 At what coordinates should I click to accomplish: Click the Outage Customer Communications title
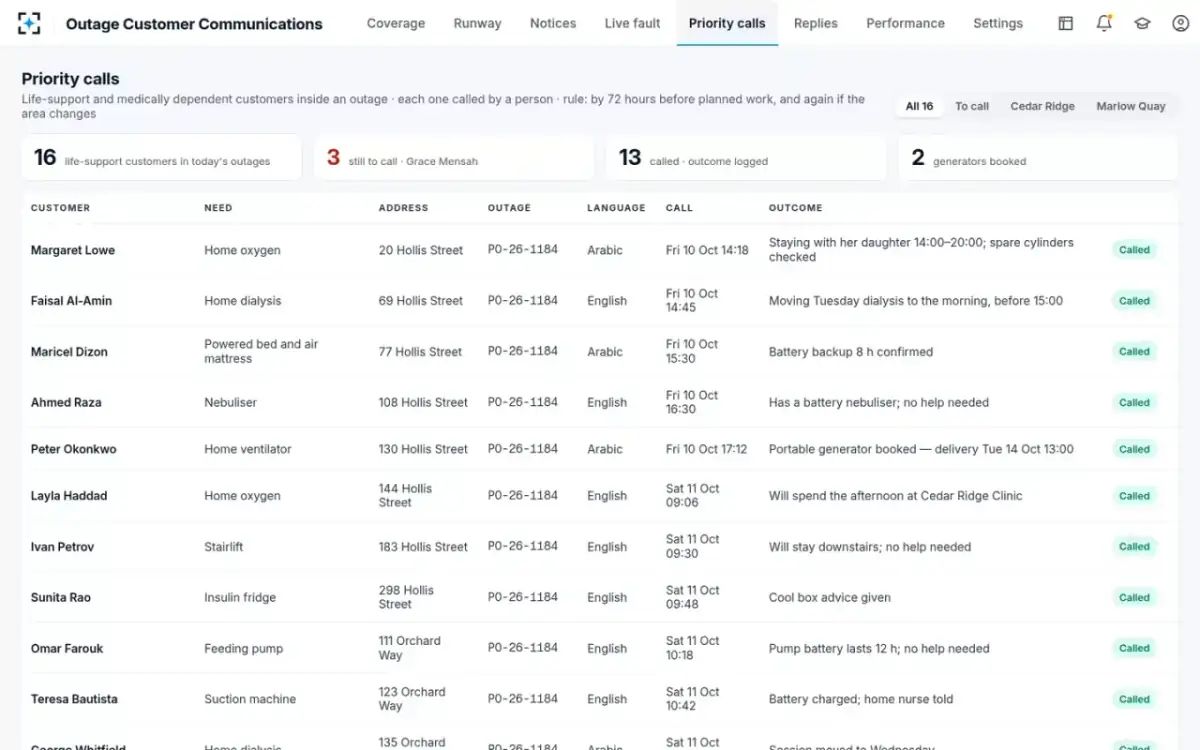(194, 24)
